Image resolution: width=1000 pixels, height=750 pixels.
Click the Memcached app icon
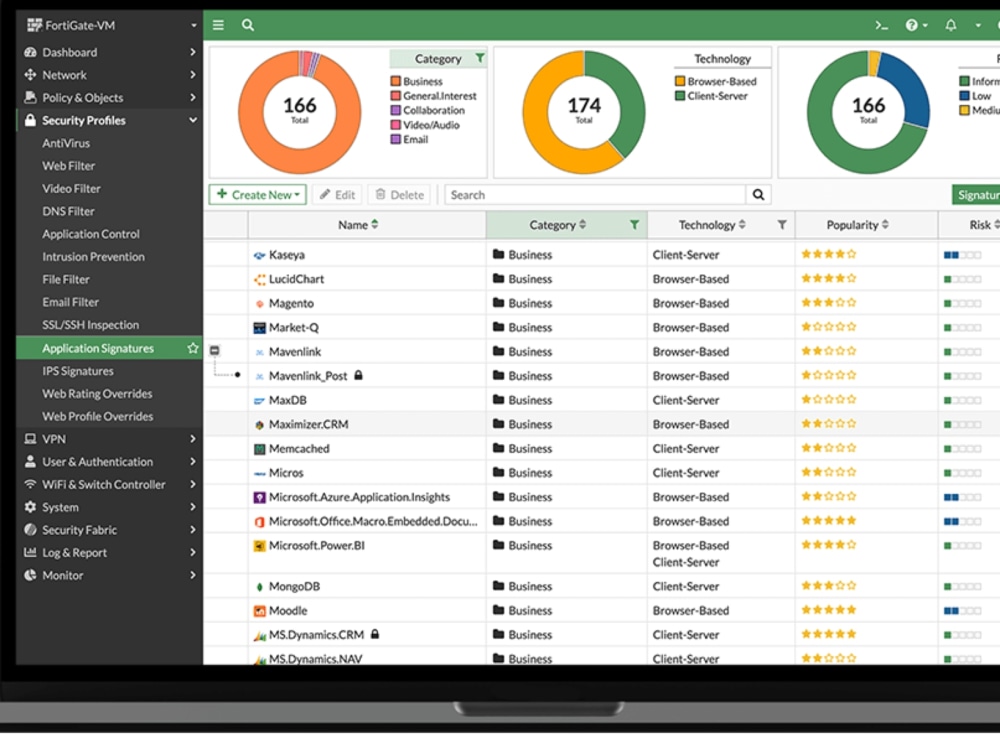[x=259, y=449]
